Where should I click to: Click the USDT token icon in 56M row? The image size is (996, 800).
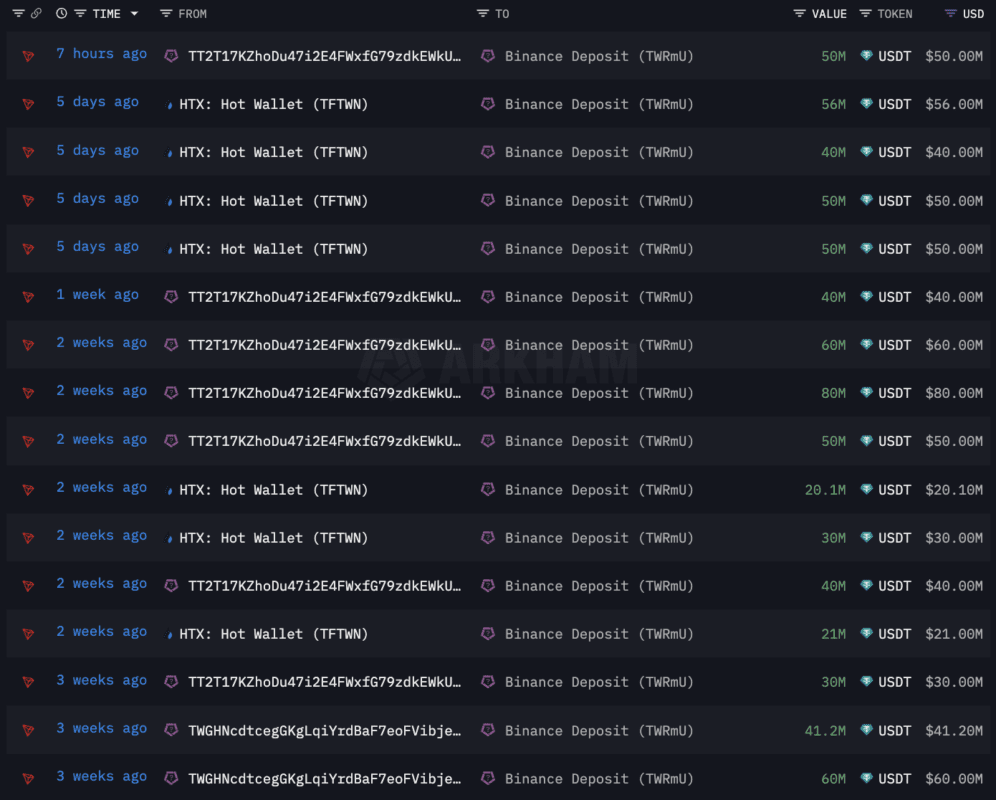point(866,104)
